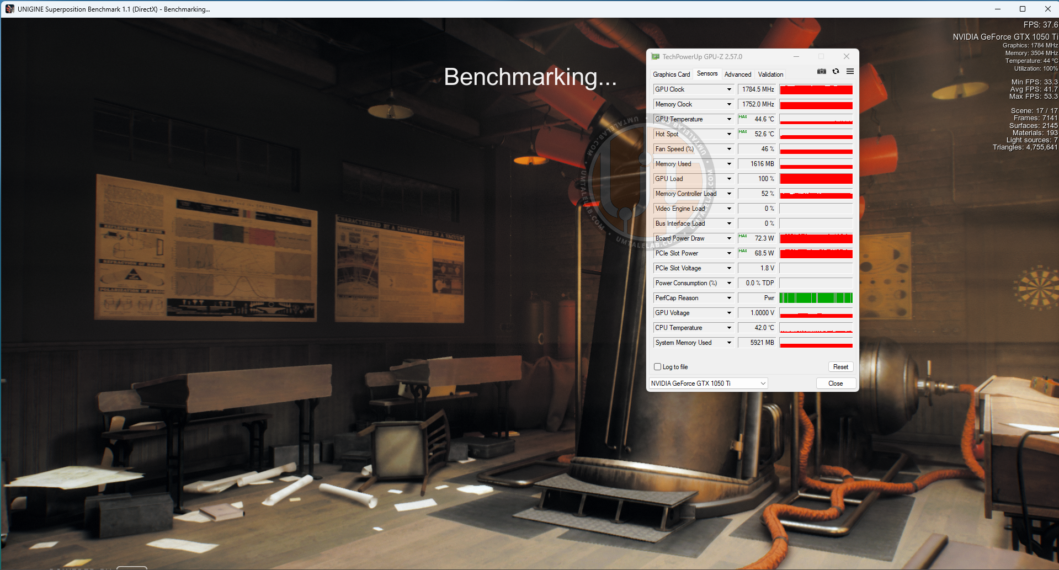Expand the PCIe Slot Power dropdown
Image resolution: width=1059 pixels, height=570 pixels.
coord(729,253)
